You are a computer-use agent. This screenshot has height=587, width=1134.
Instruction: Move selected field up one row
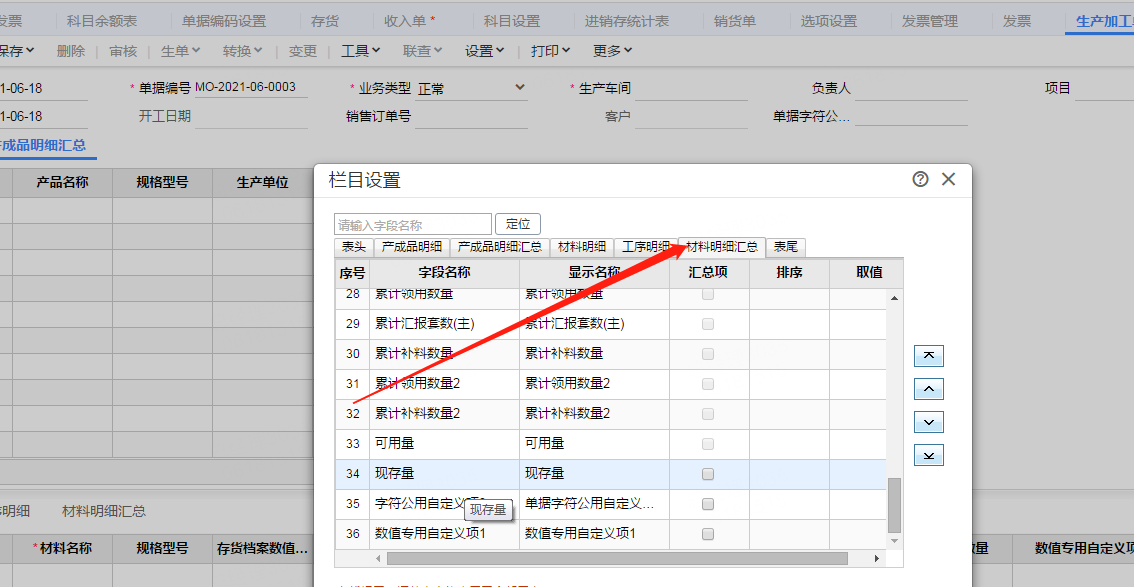[929, 389]
